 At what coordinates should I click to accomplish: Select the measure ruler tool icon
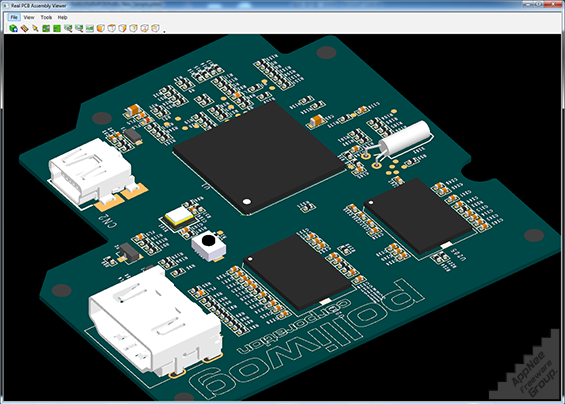coord(25,28)
